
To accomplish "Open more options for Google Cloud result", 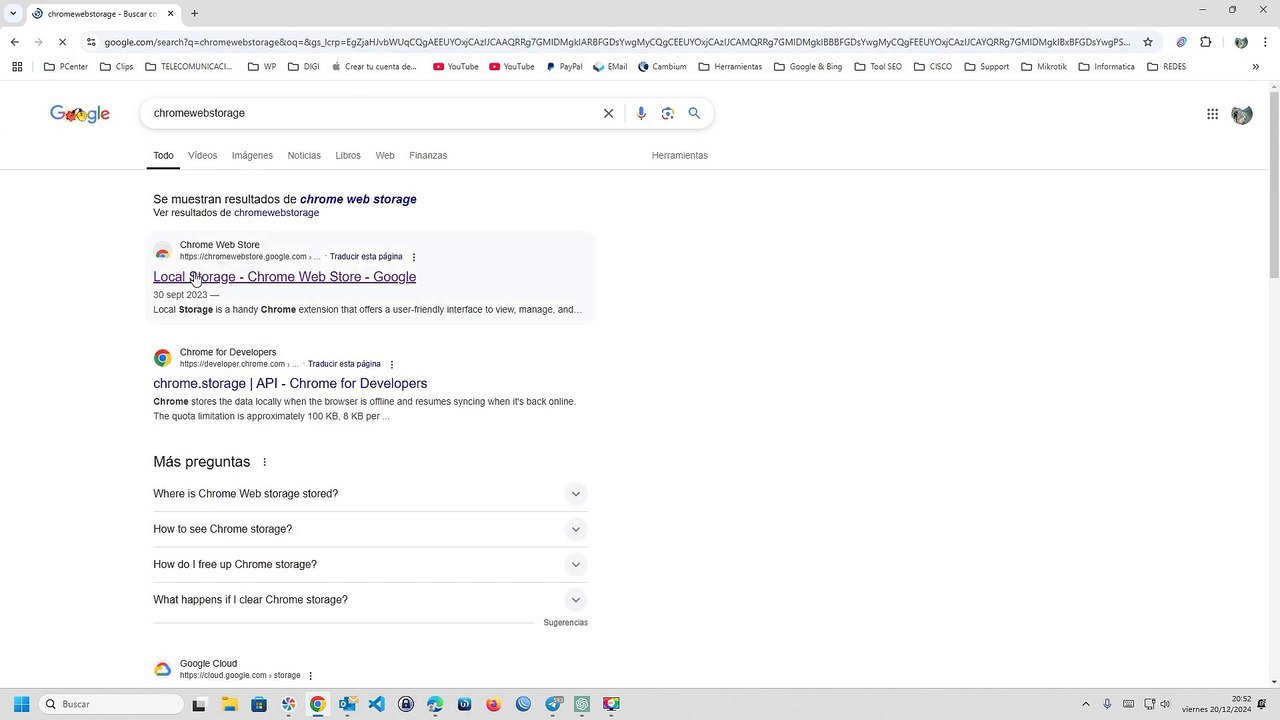I will (x=311, y=676).
